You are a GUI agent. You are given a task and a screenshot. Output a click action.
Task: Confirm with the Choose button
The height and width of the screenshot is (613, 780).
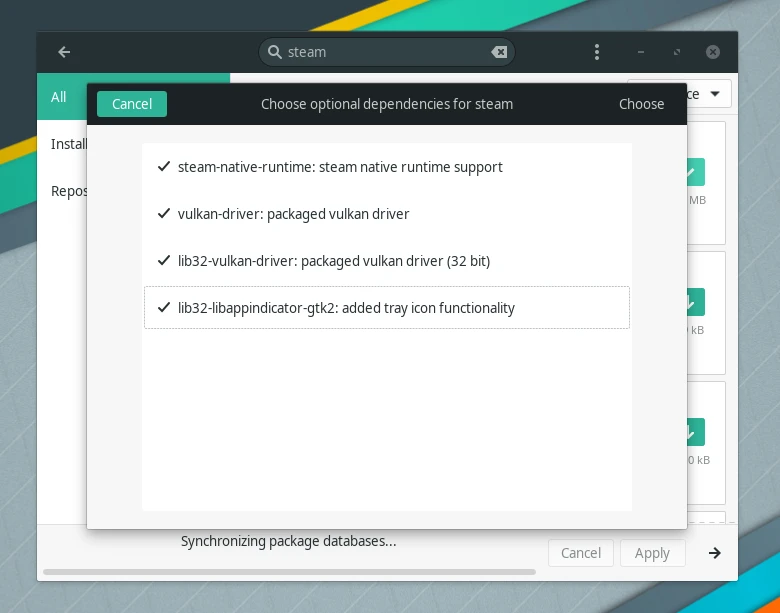[641, 104]
